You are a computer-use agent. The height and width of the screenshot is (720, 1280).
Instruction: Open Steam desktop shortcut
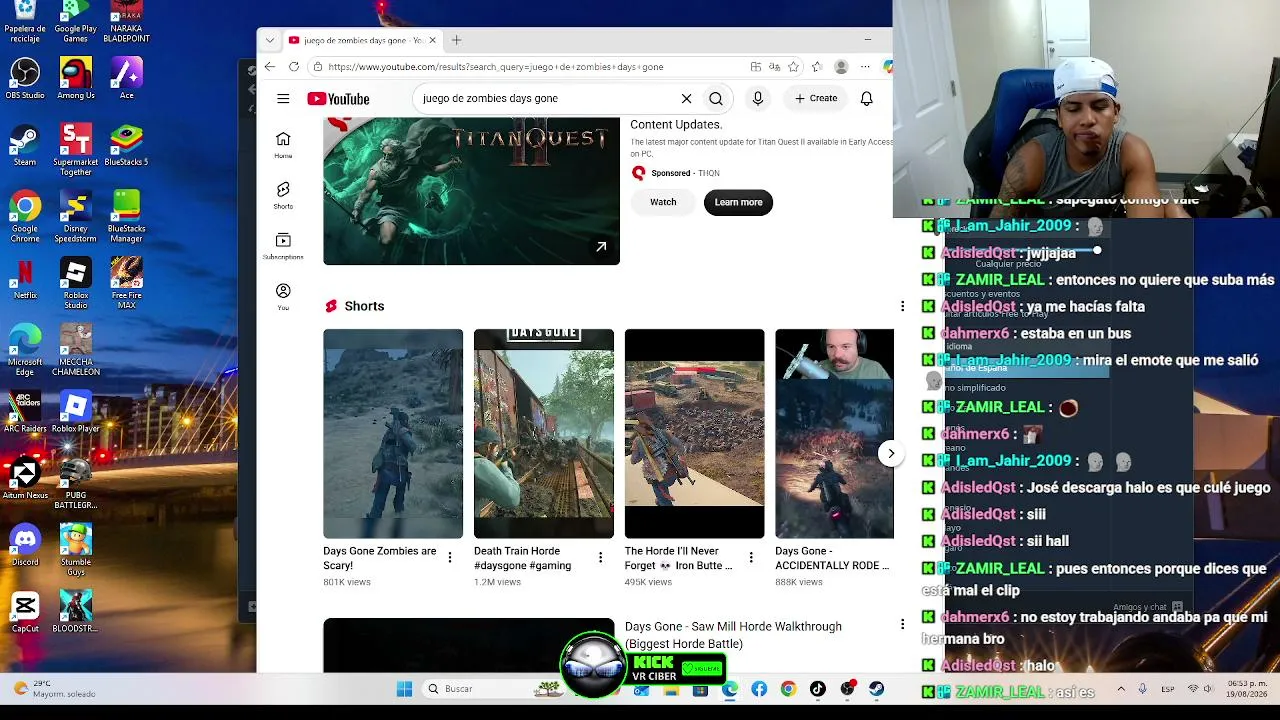pos(25,146)
